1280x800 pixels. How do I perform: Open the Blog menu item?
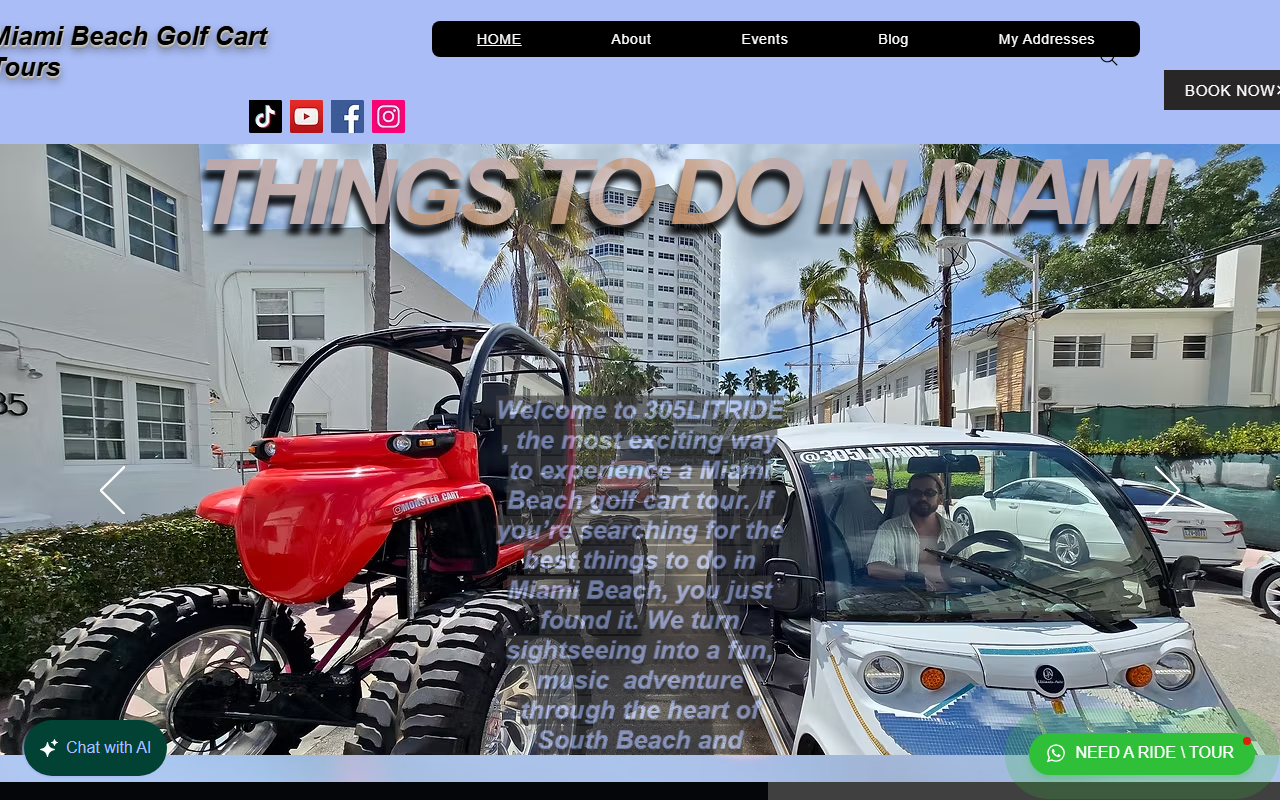893,39
